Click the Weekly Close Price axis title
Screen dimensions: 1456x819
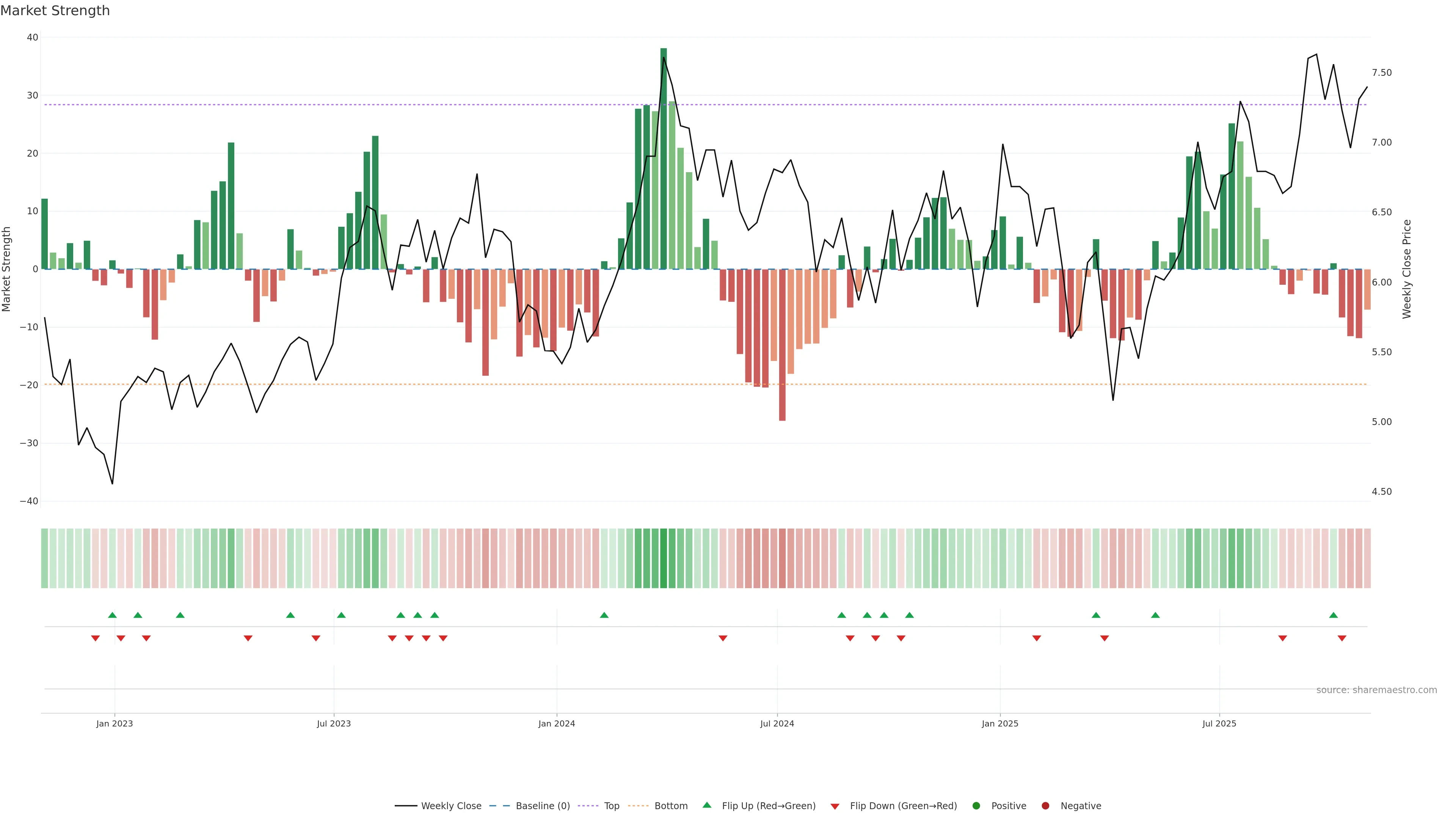click(1407, 269)
